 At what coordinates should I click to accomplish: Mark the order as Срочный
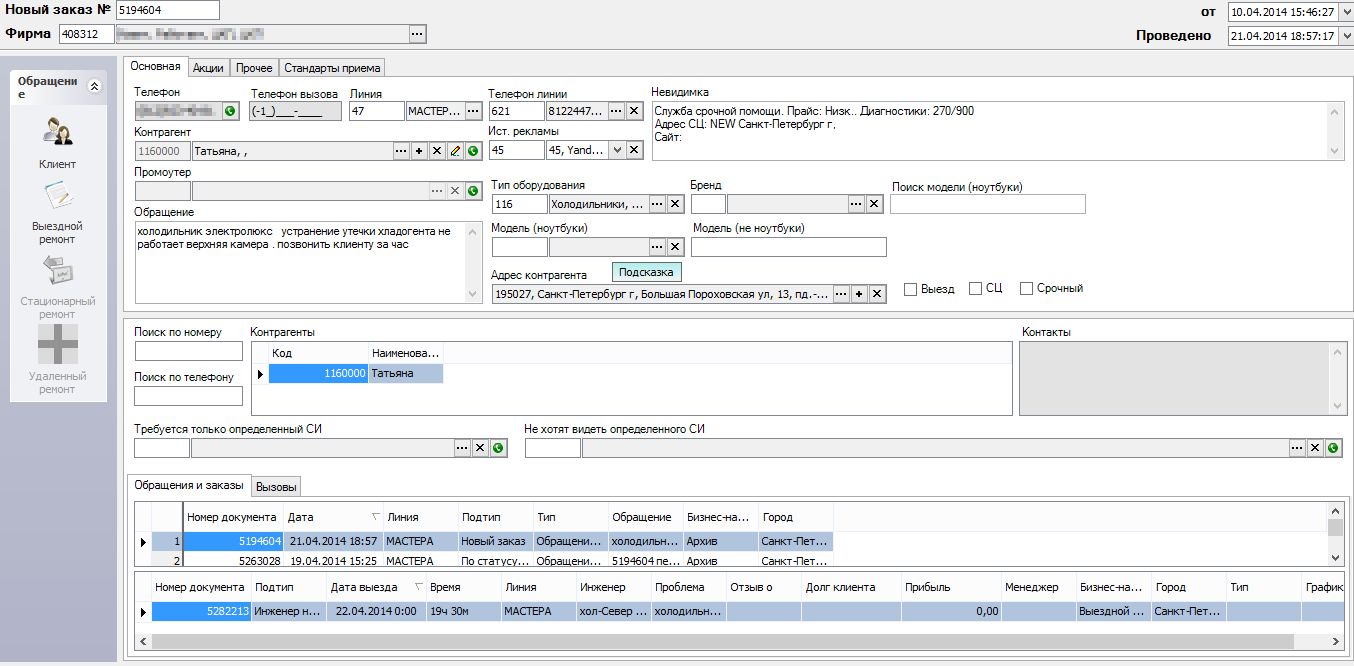(x=1026, y=289)
